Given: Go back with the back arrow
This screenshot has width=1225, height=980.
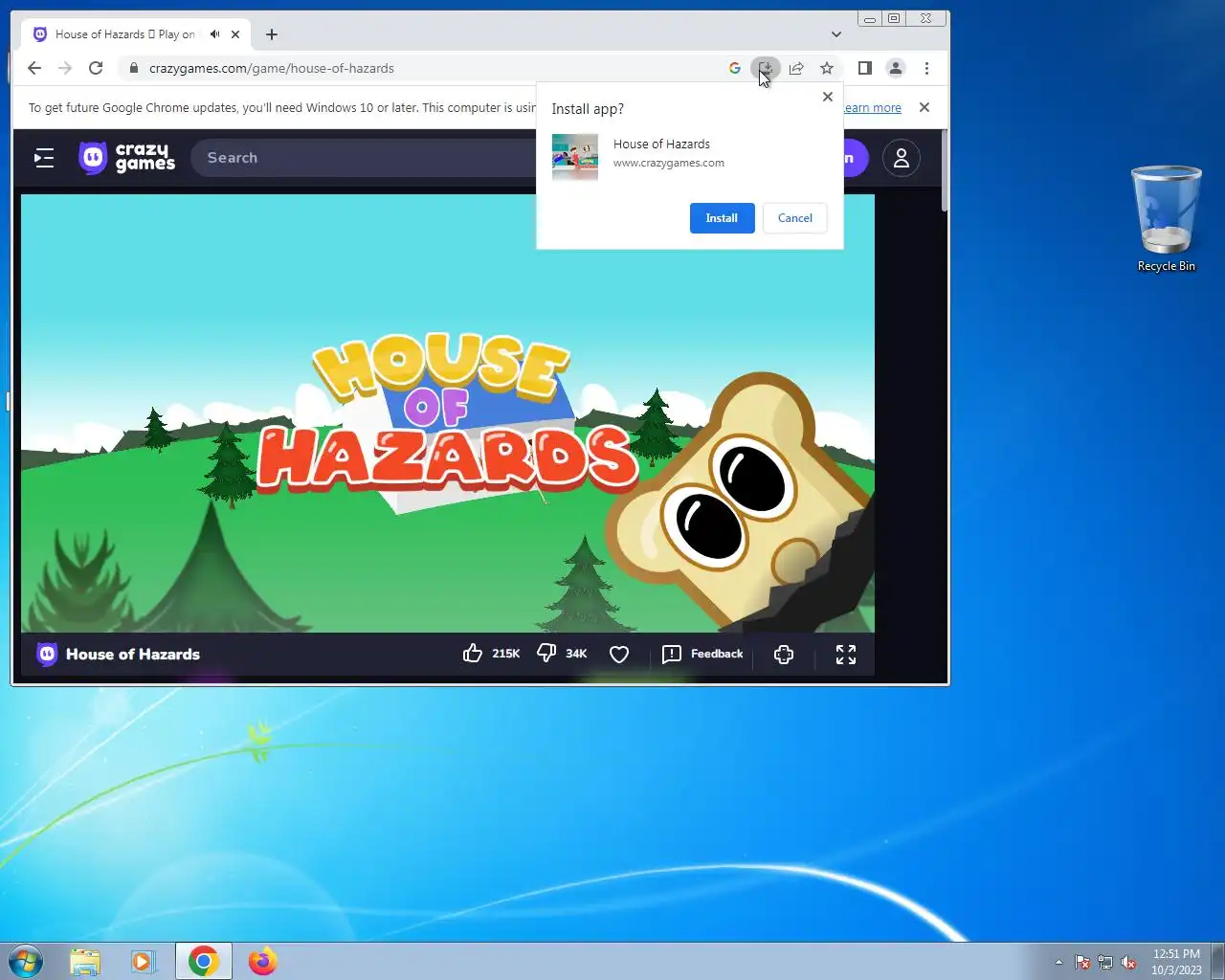Looking at the screenshot, I should click(34, 68).
